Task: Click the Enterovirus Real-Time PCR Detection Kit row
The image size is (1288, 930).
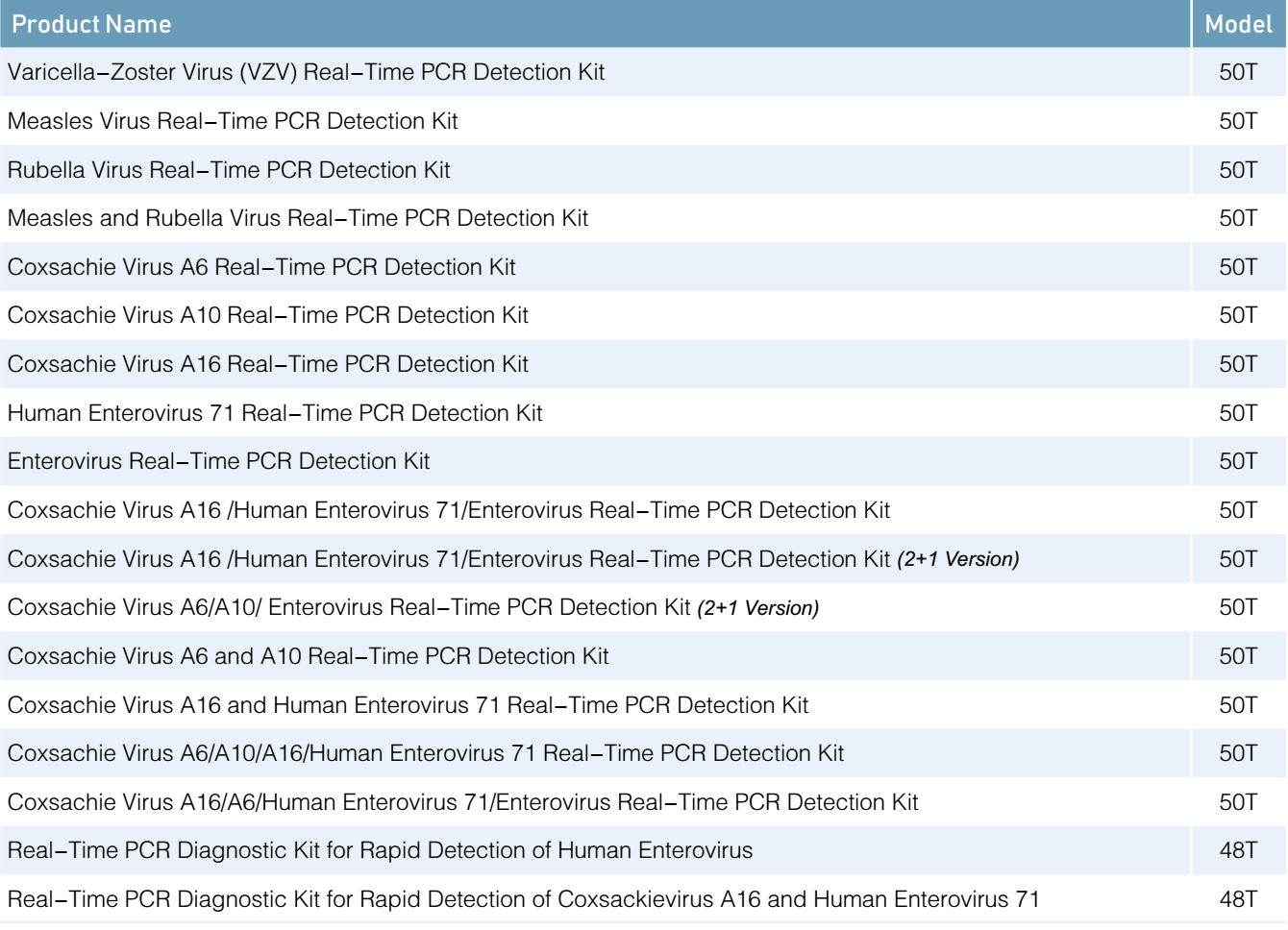Action: click(x=219, y=461)
